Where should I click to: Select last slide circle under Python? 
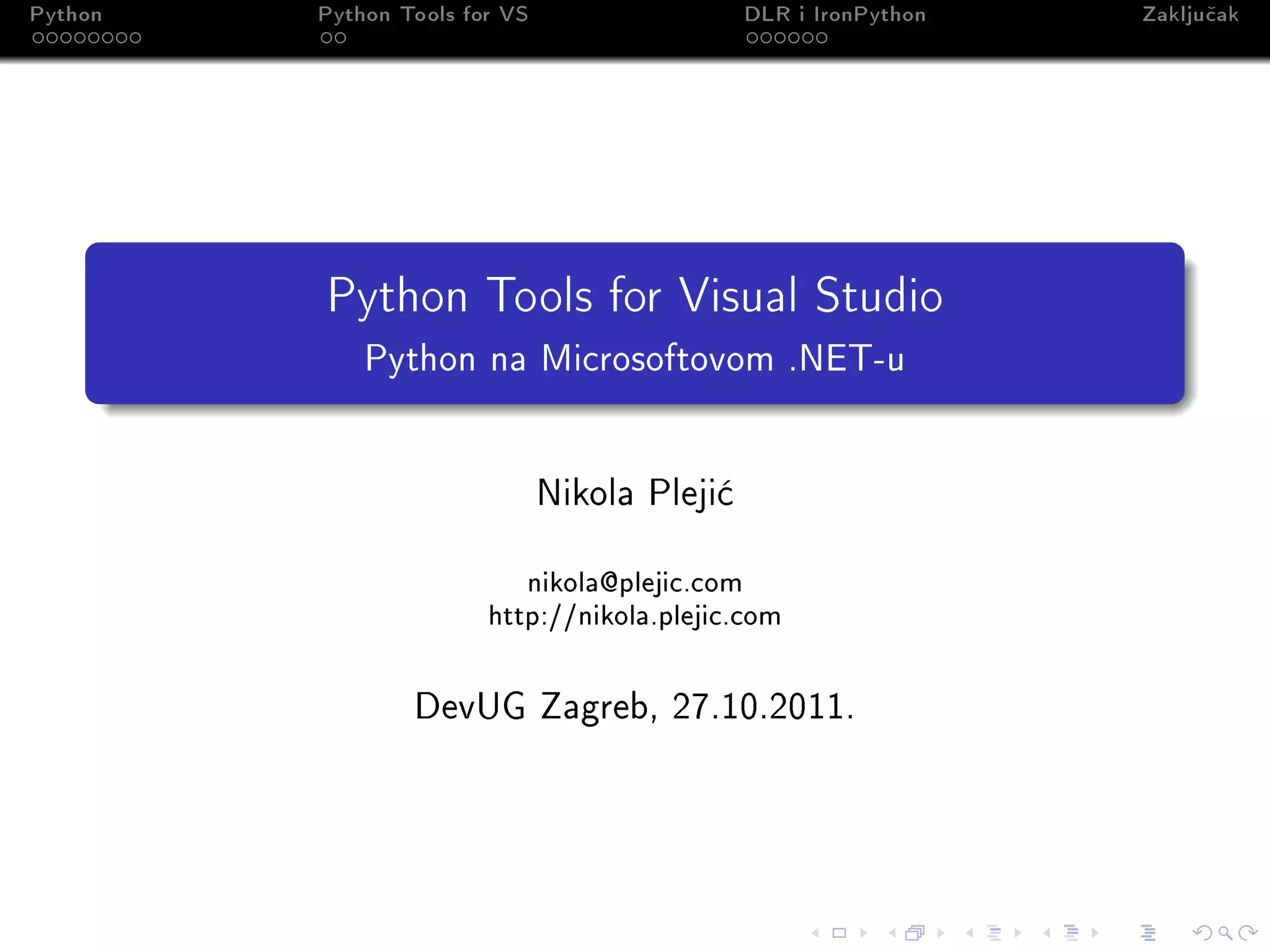pos(135,38)
